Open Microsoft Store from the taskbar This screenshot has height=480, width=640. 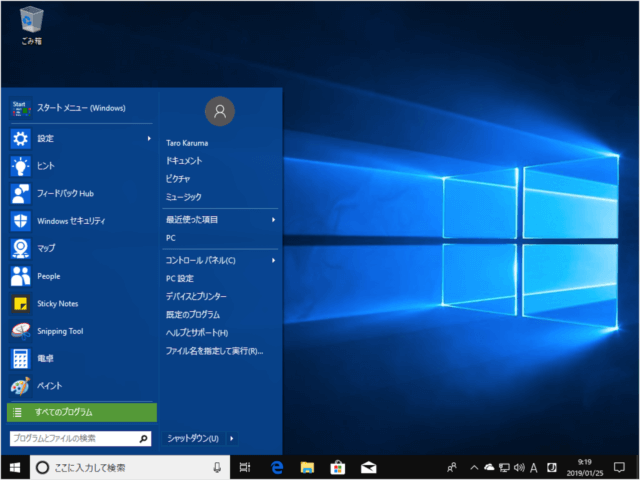click(338, 467)
